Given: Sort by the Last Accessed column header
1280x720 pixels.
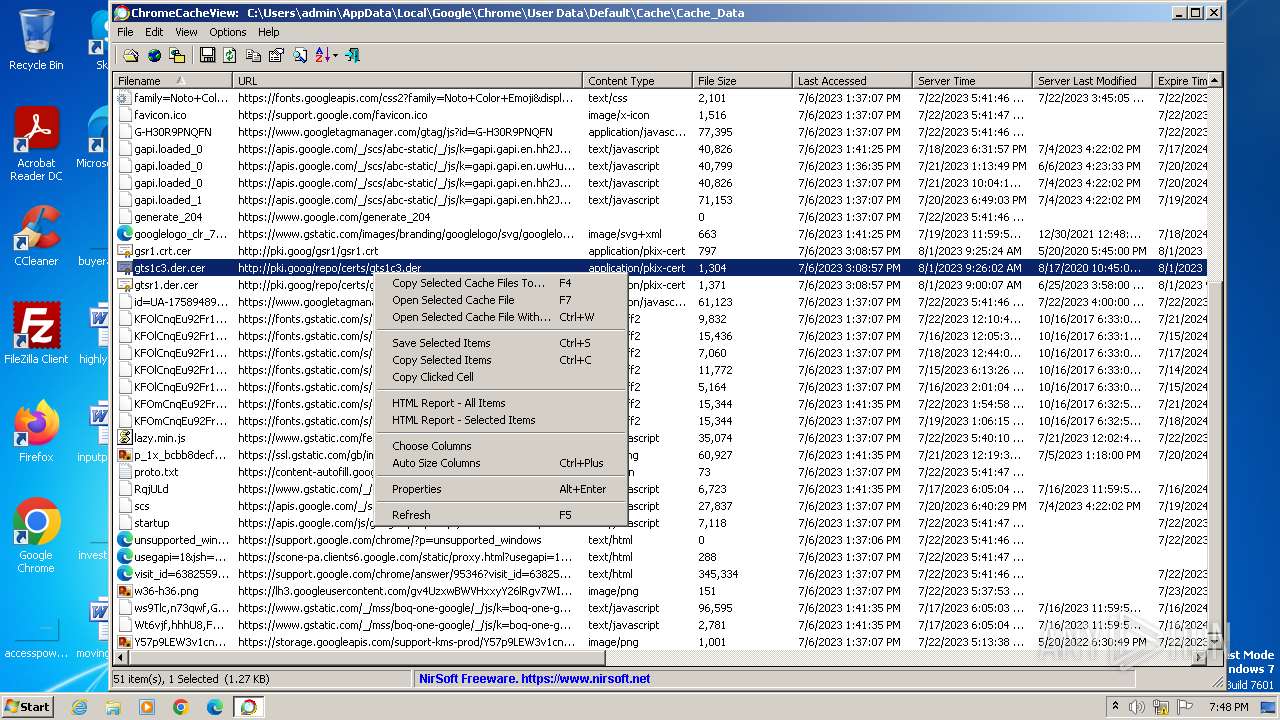Looking at the screenshot, I should point(852,80).
